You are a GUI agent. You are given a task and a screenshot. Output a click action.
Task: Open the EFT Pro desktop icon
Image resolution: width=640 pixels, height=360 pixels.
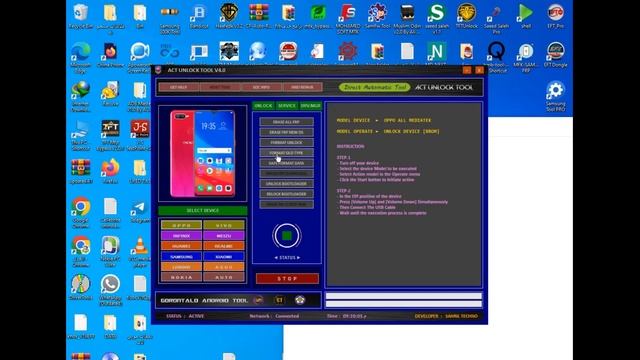click(556, 16)
